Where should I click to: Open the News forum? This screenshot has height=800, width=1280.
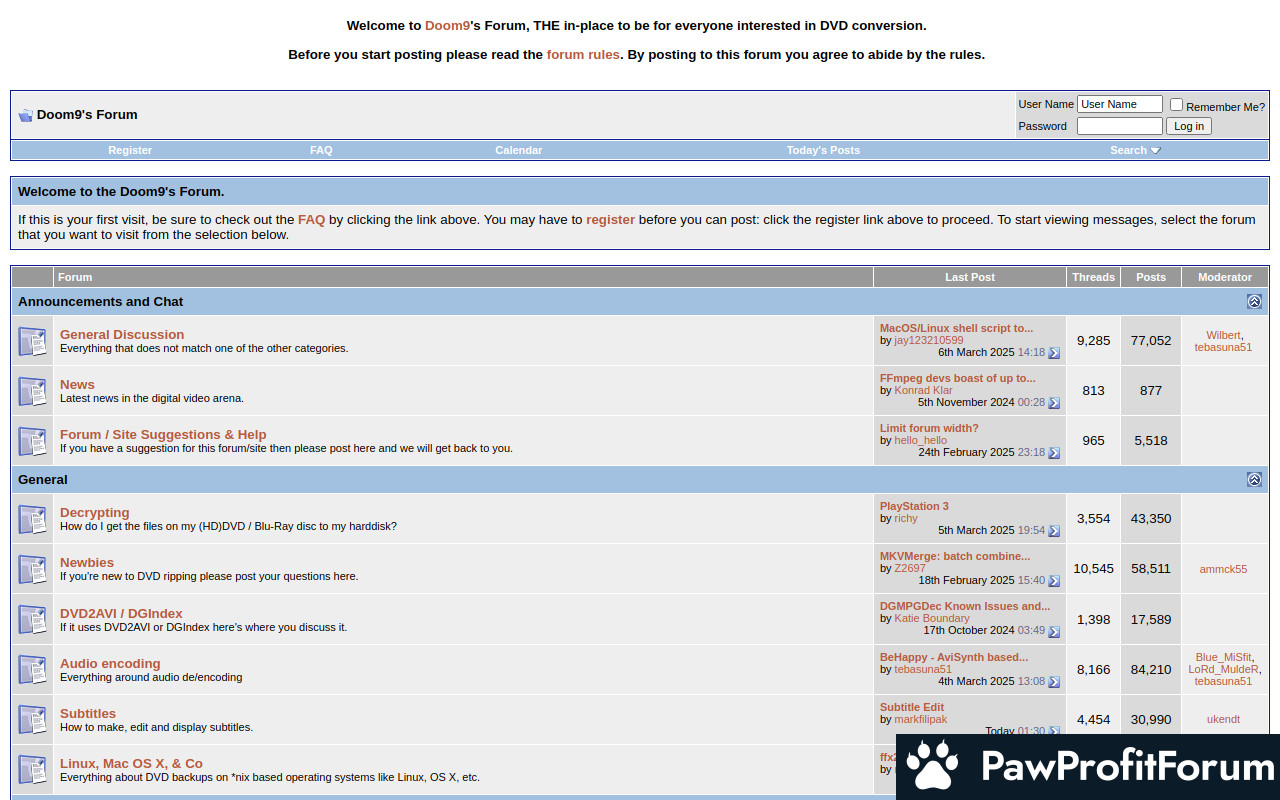[77, 385]
